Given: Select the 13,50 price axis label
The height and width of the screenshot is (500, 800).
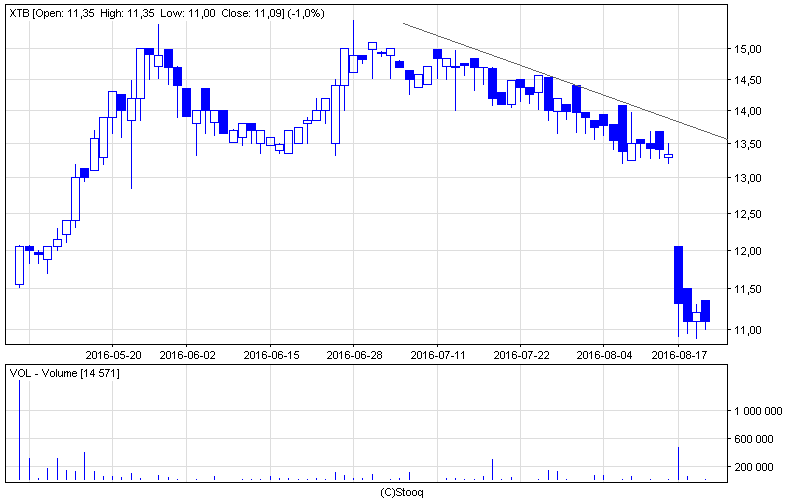Looking at the screenshot, I should tap(747, 144).
